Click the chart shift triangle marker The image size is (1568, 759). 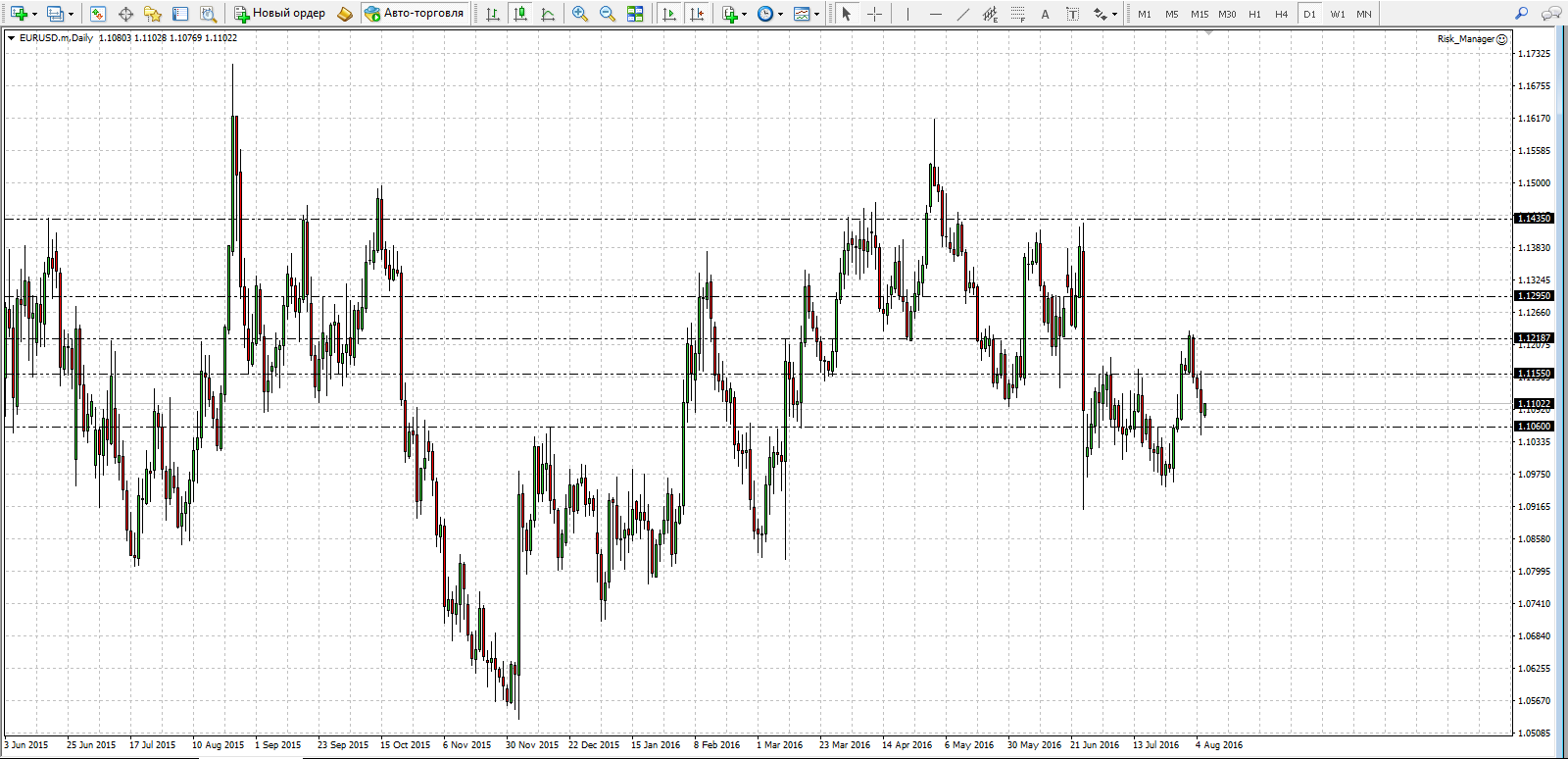tap(1209, 32)
